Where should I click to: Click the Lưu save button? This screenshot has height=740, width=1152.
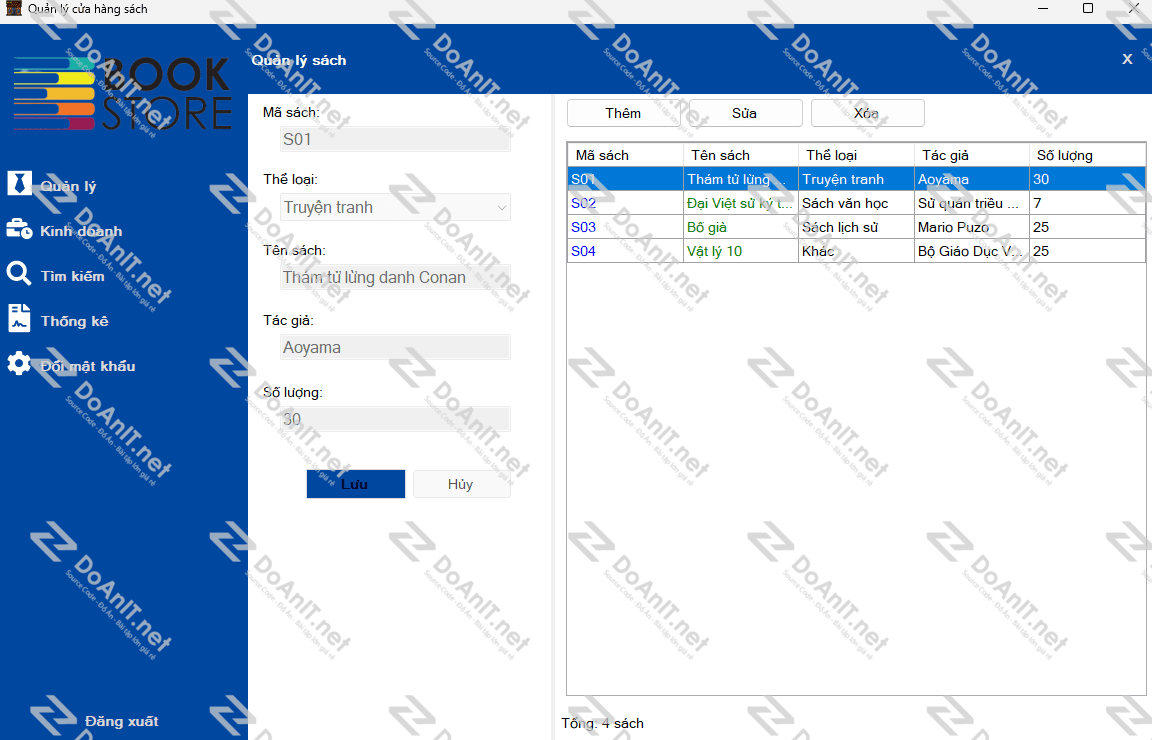coord(356,484)
